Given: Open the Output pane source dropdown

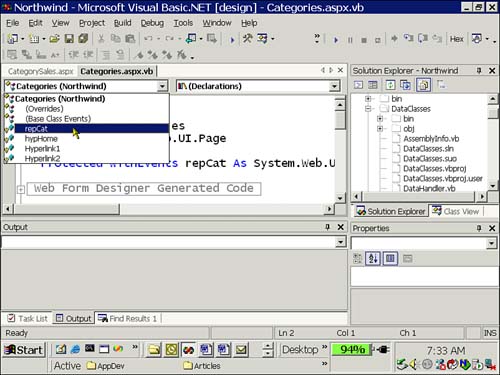Looking at the screenshot, I should (x=340, y=242).
